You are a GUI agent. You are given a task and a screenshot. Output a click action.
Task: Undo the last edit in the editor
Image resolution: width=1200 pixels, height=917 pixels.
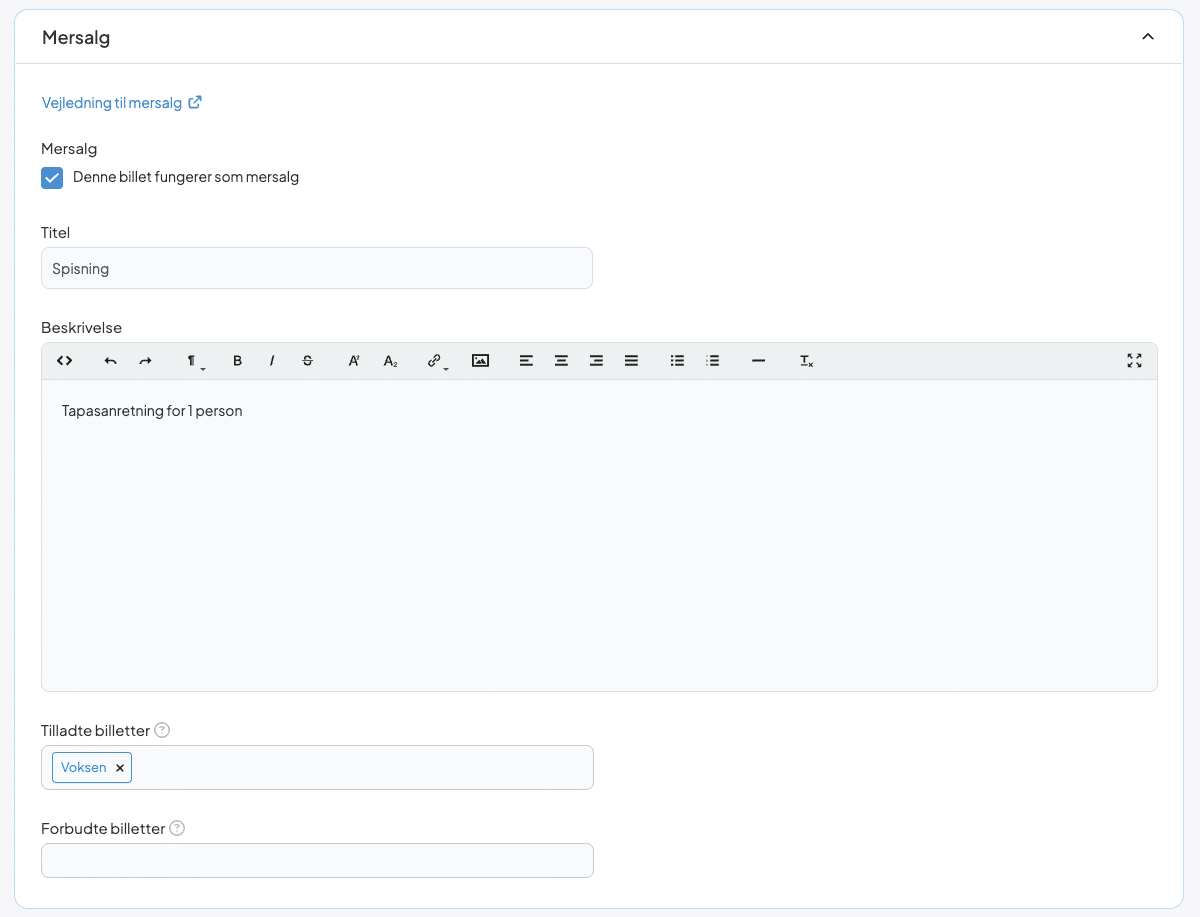110,361
